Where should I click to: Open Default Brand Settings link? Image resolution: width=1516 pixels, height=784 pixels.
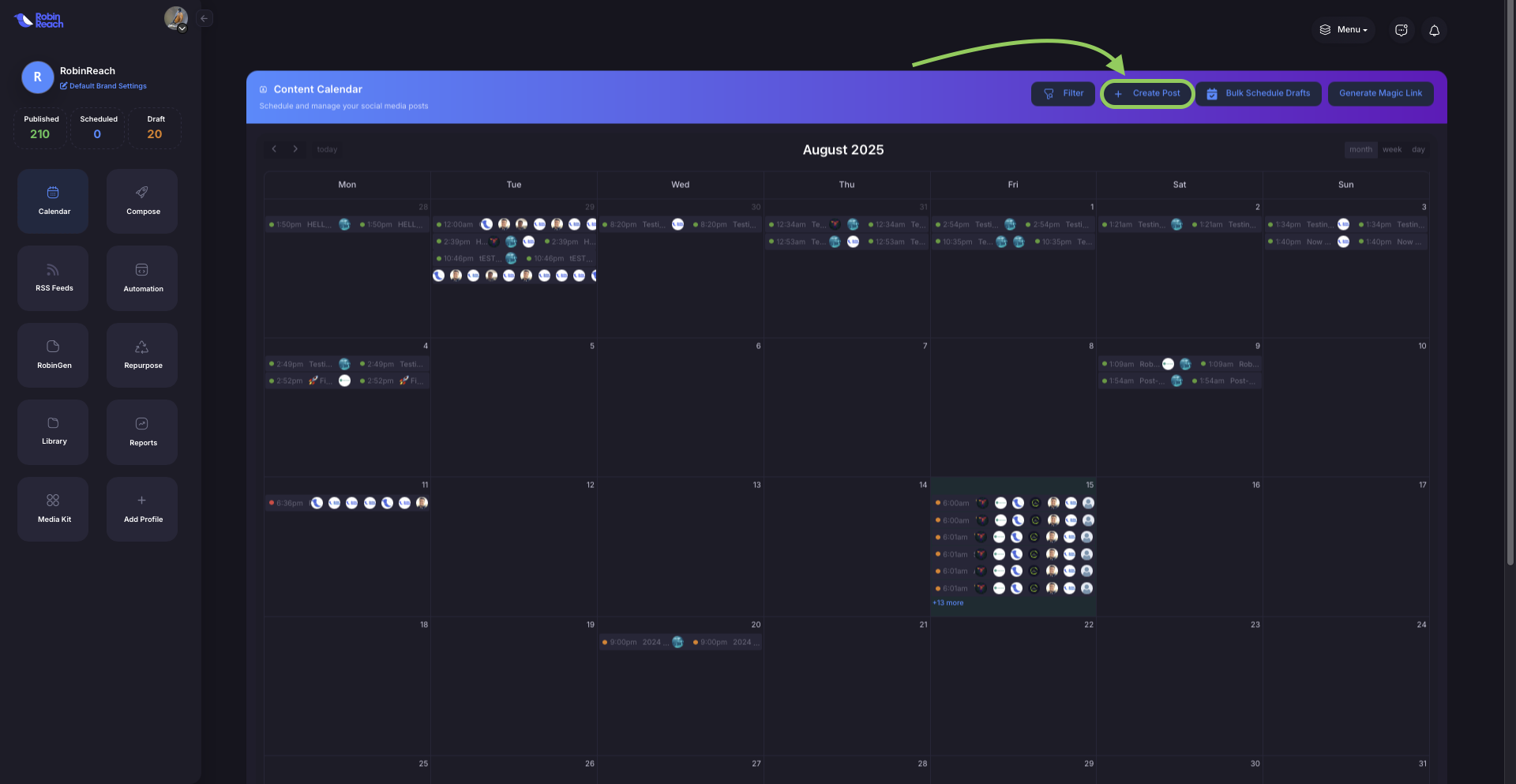click(x=103, y=86)
